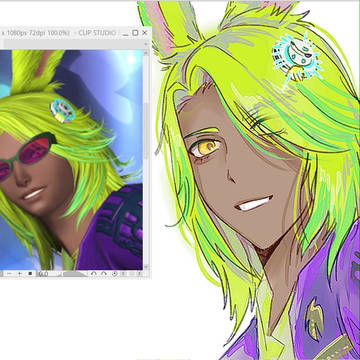The height and width of the screenshot is (360, 360).
Task: Click the vertical scrollbar of the Clip Studio window
Action: (x=146, y=130)
